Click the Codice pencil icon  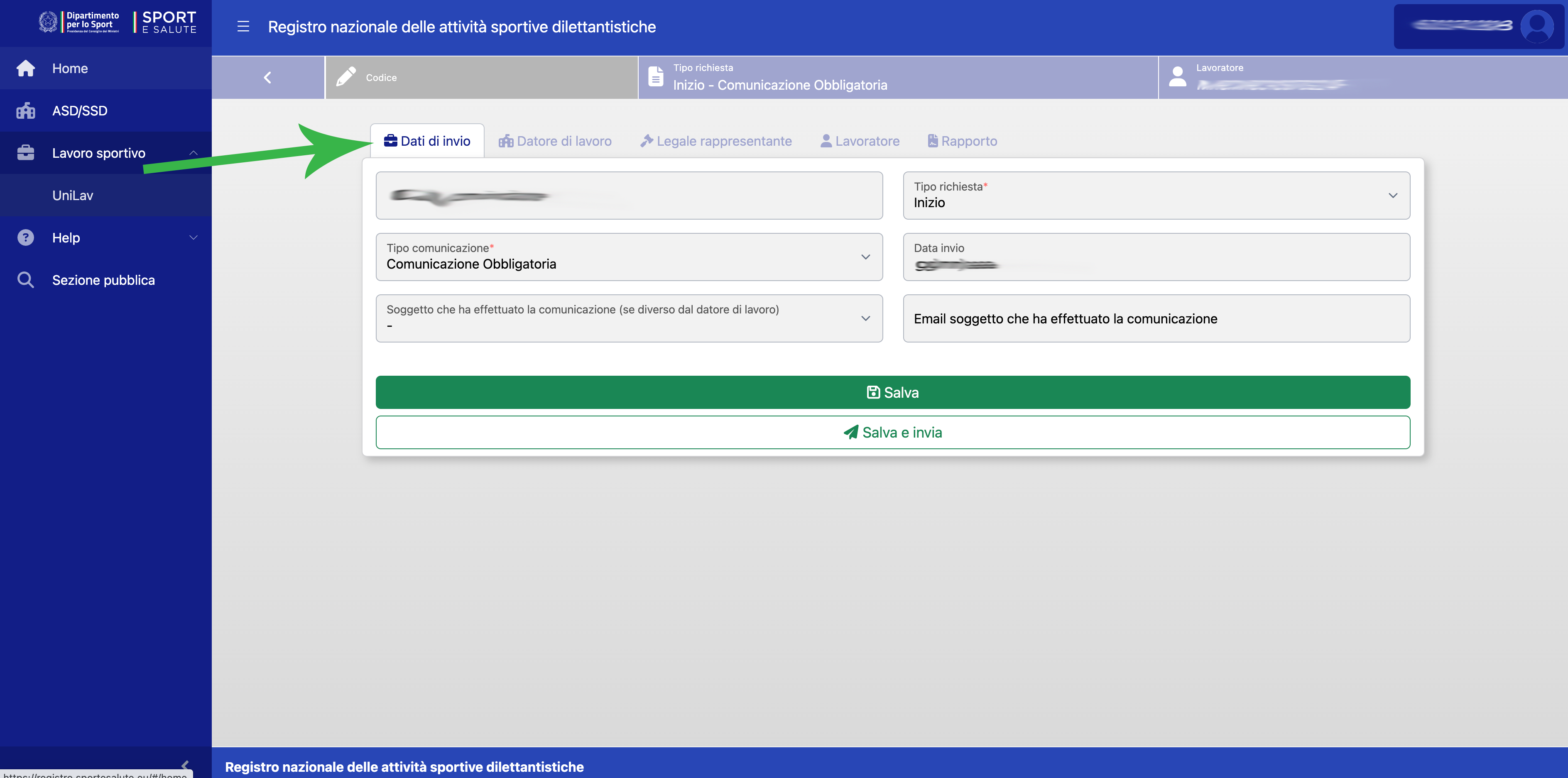coord(346,77)
